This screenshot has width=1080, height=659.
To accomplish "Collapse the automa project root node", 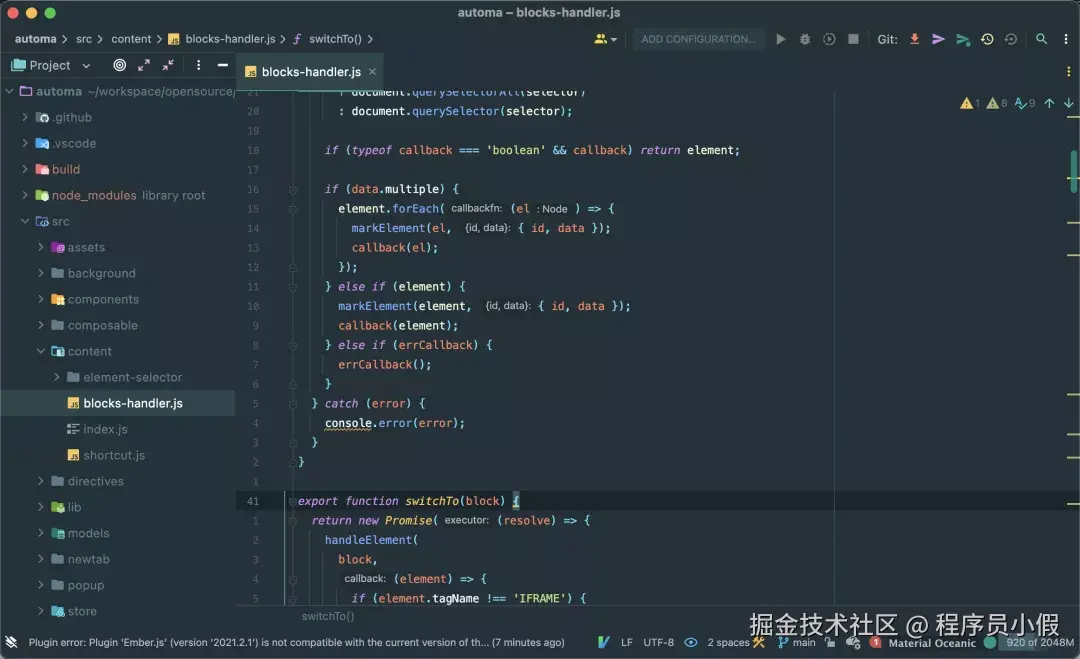I will 10,91.
